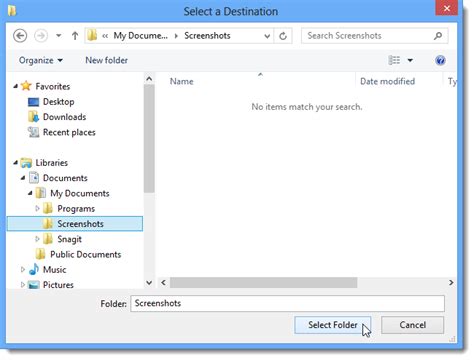Select Public Documents folder
This screenshot has width=474, height=360.
tap(85, 254)
